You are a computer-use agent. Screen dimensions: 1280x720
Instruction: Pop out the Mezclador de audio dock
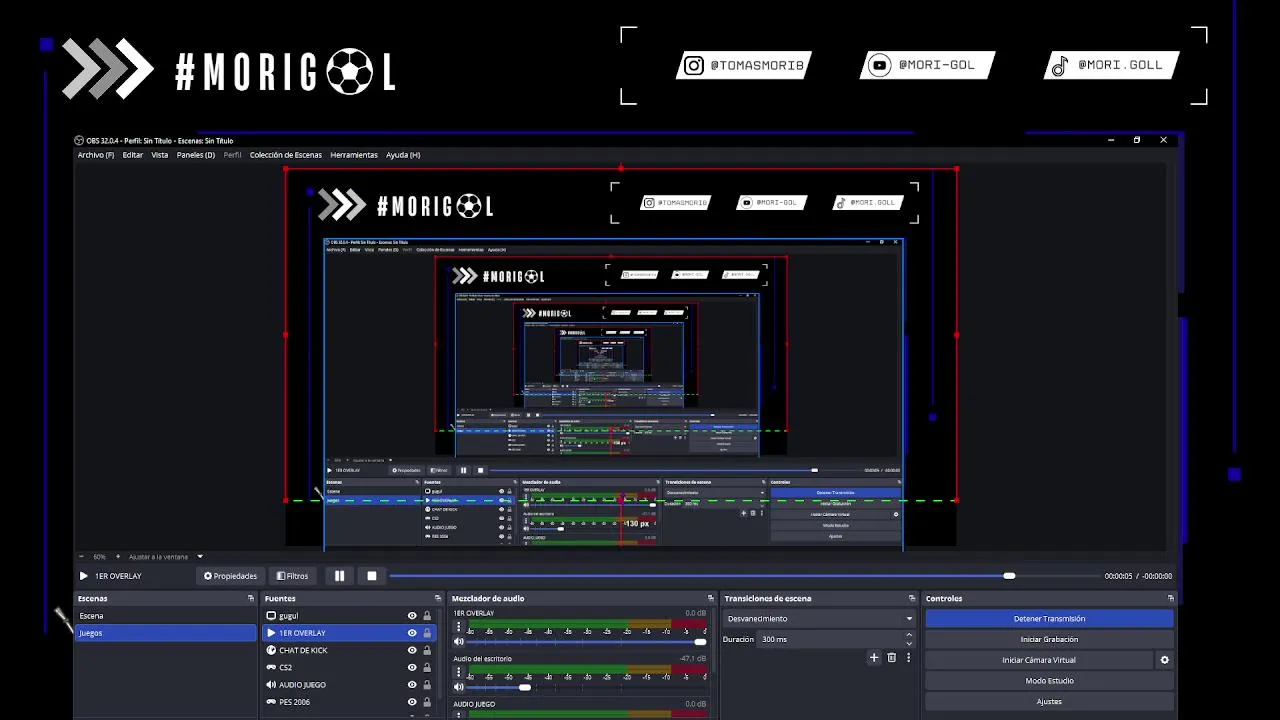tap(711, 598)
